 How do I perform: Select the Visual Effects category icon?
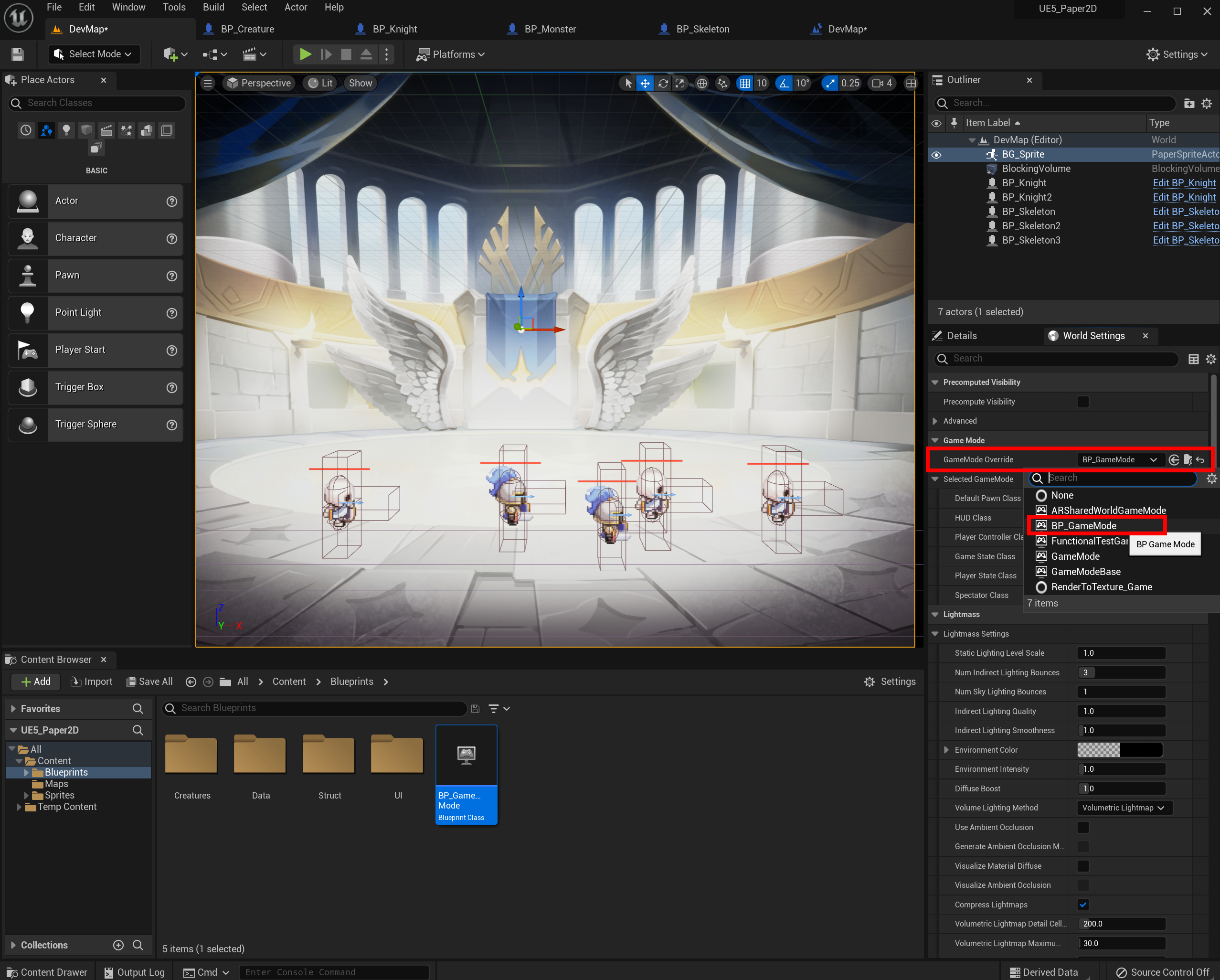click(126, 131)
